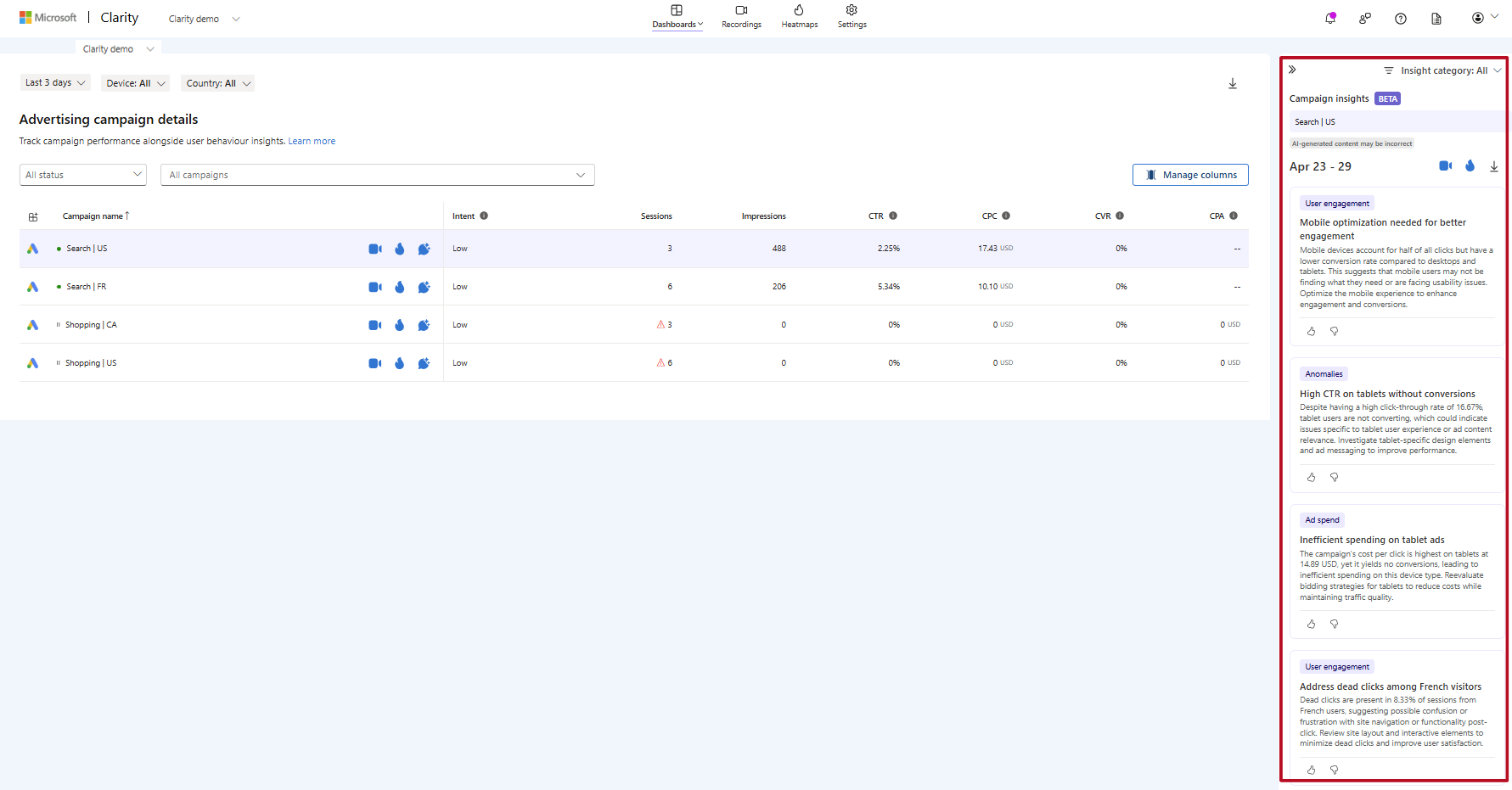
Task: Collapse the insights side panel
Action: tap(1292, 70)
